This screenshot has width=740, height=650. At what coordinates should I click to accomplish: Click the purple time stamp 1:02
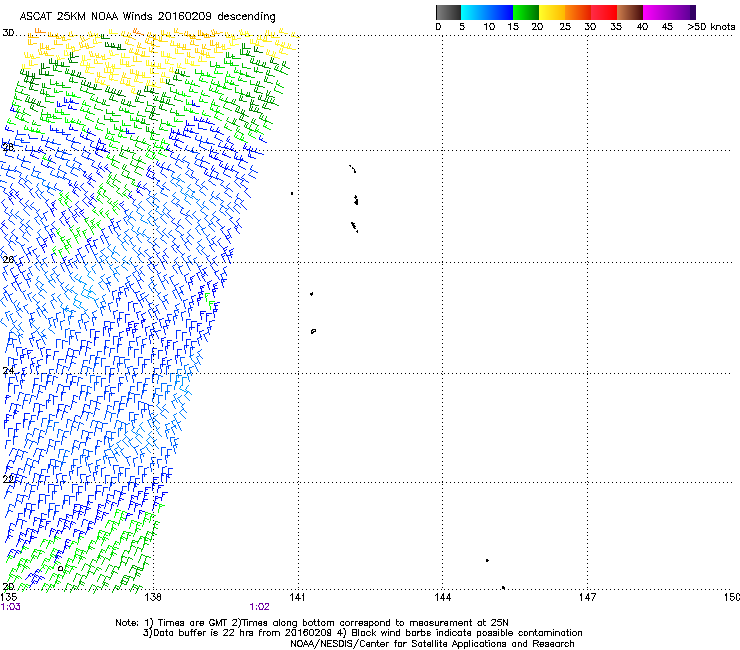[260, 607]
